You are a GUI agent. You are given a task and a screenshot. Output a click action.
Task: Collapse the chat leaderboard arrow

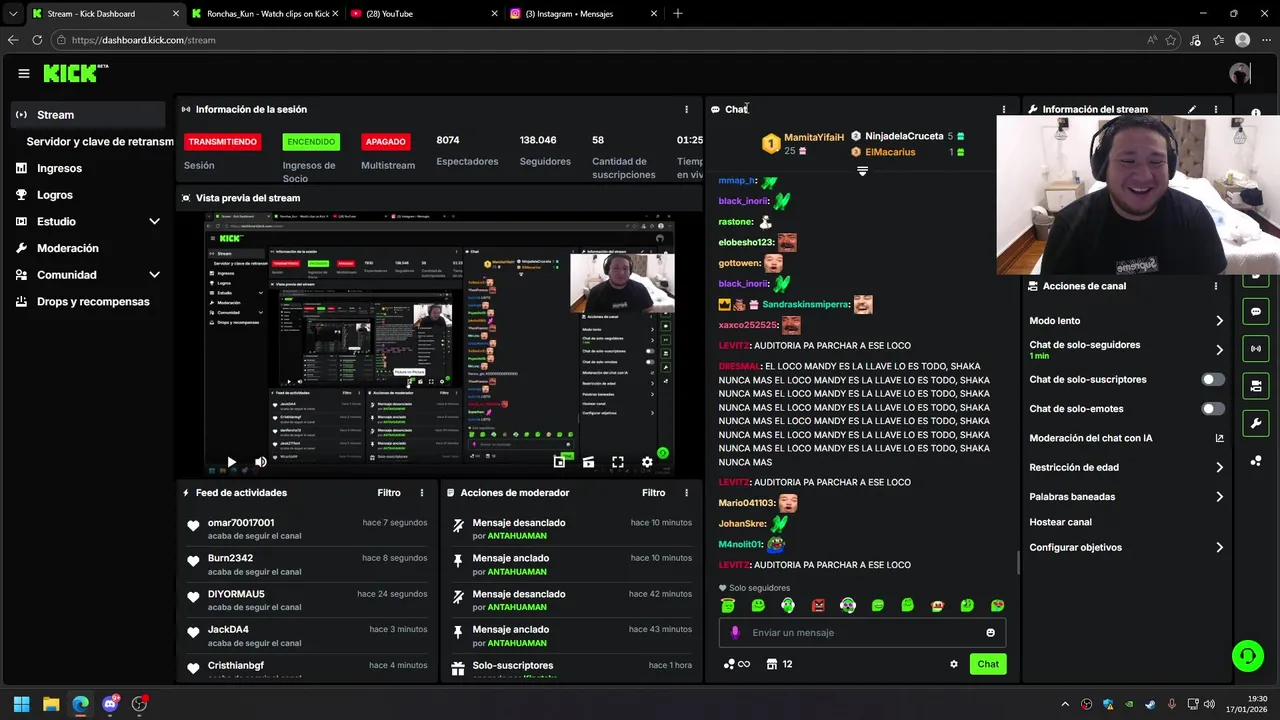pyautogui.click(x=862, y=171)
